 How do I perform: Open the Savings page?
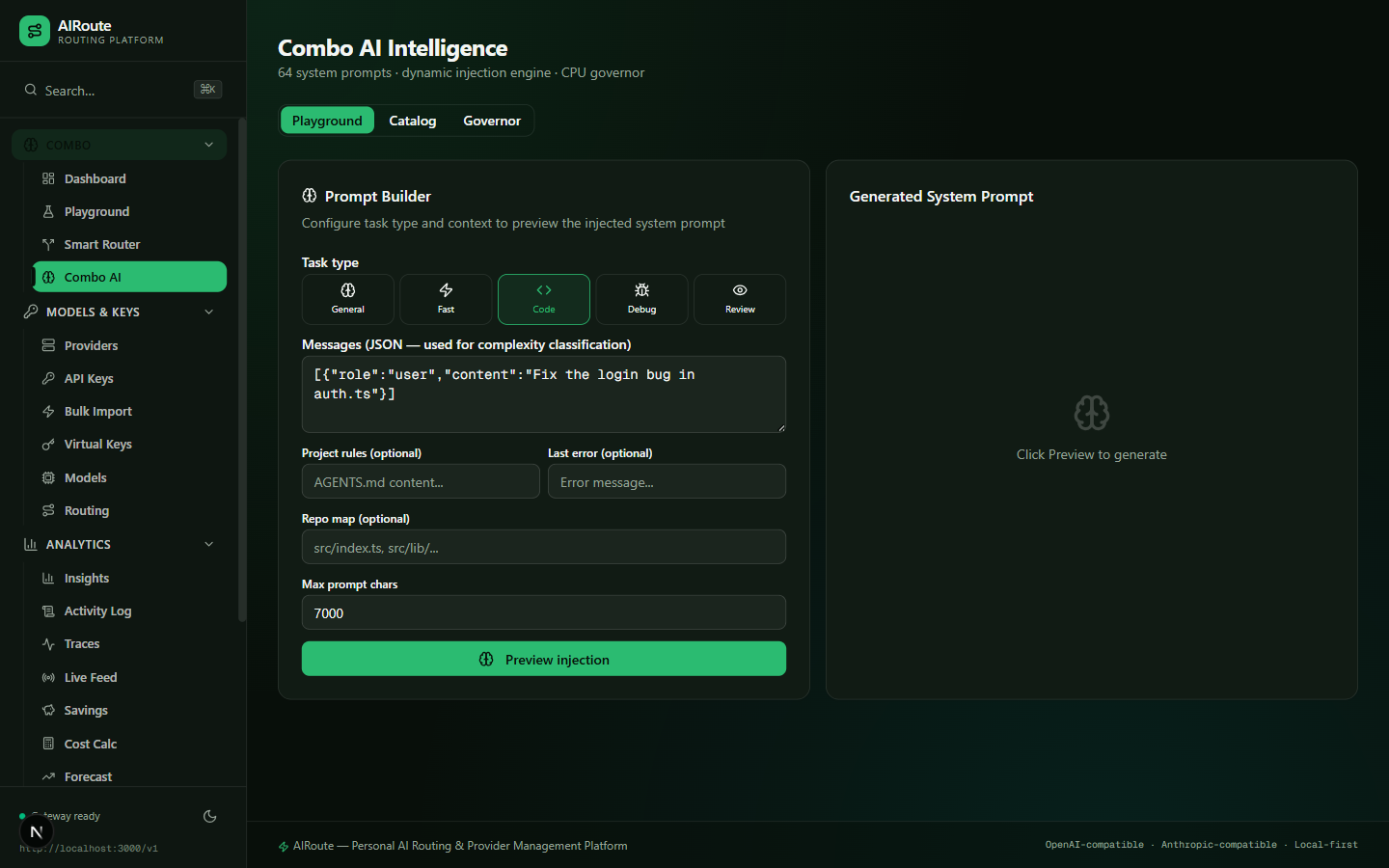tap(129, 710)
